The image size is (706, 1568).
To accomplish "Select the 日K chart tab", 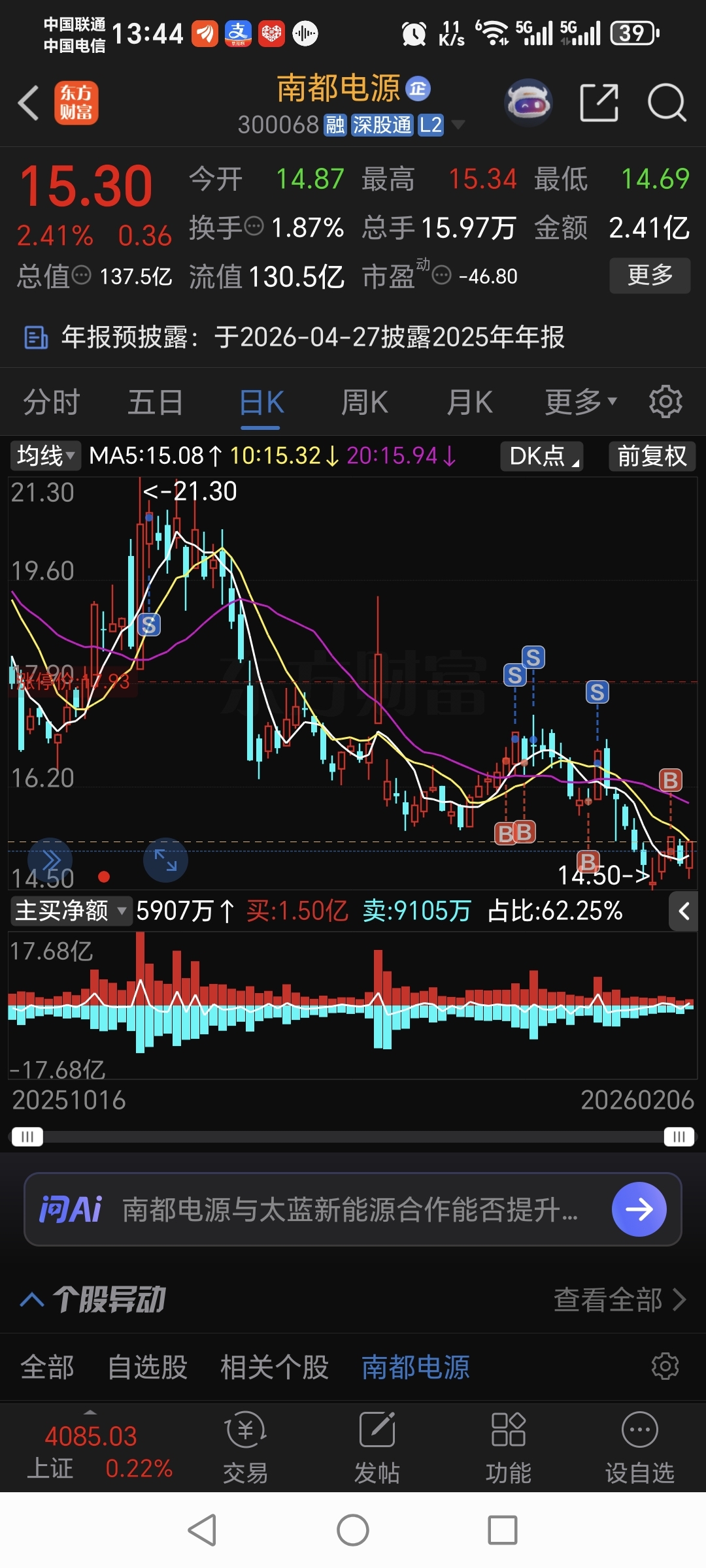I will tap(261, 402).
